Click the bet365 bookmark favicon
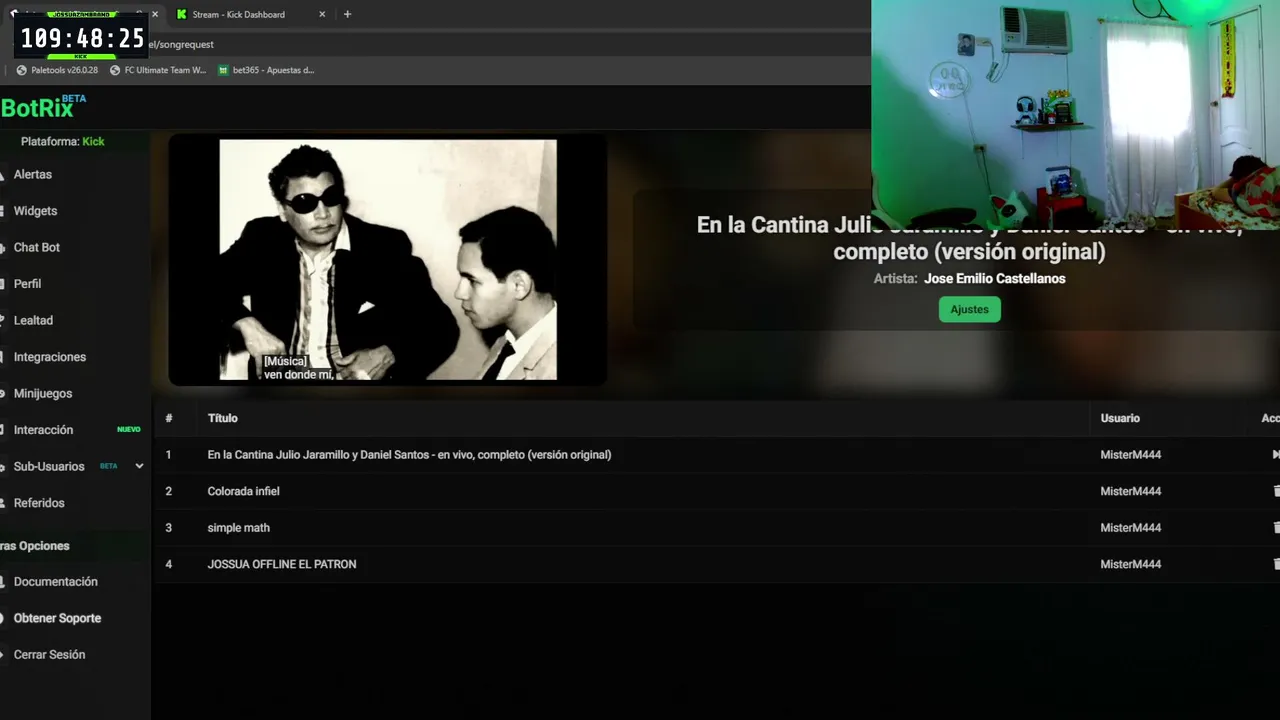1280x720 pixels. tap(224, 70)
